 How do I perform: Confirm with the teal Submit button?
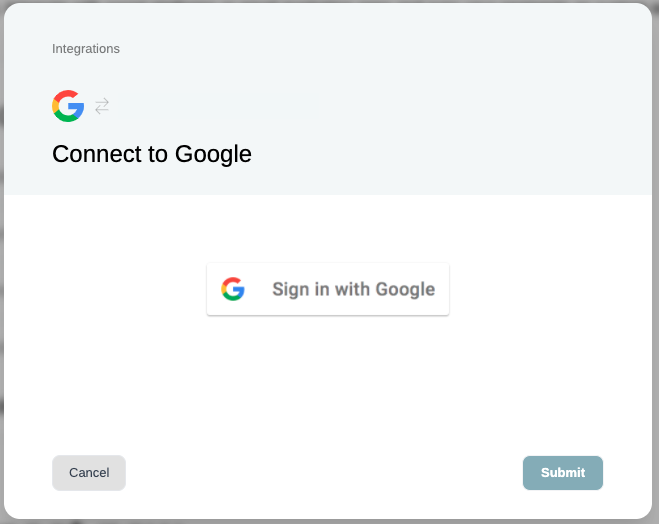pos(563,473)
